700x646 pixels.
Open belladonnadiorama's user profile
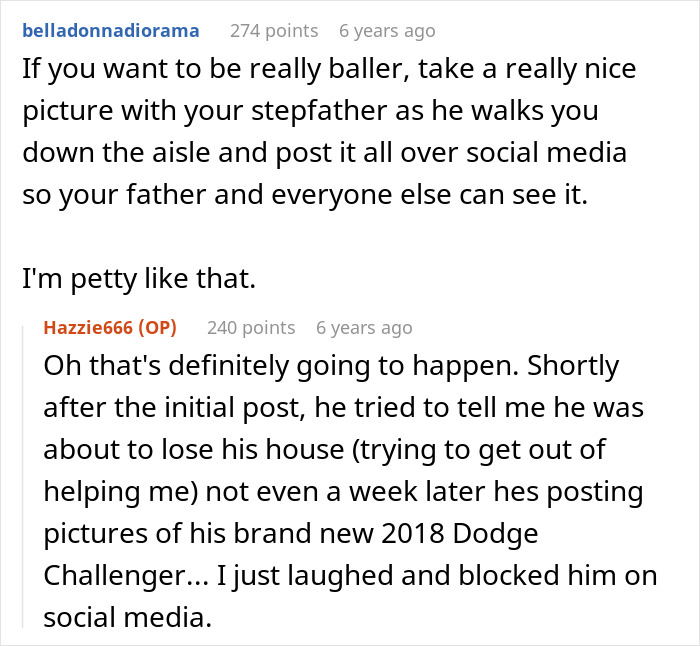tap(110, 30)
